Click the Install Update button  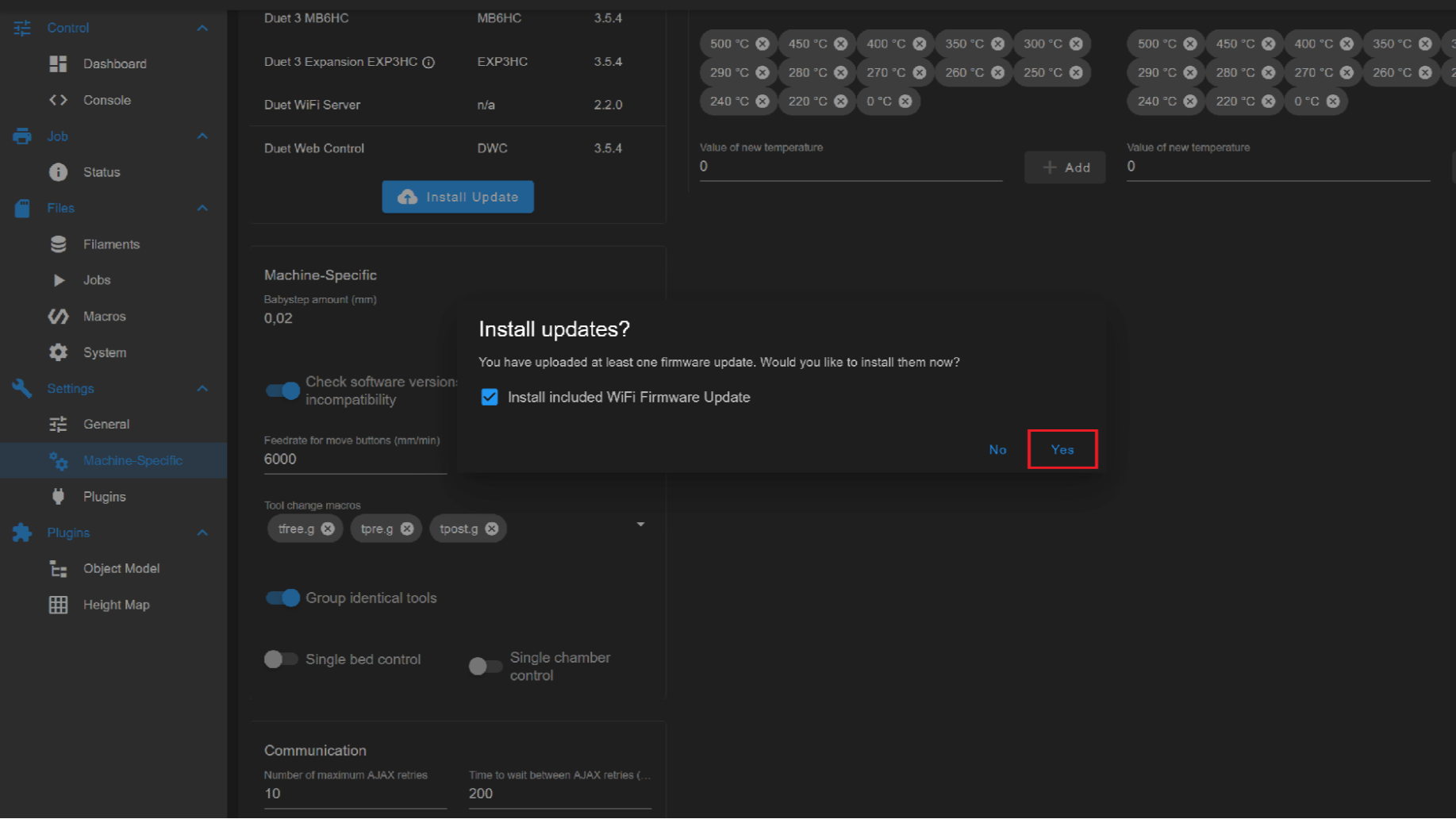(458, 197)
